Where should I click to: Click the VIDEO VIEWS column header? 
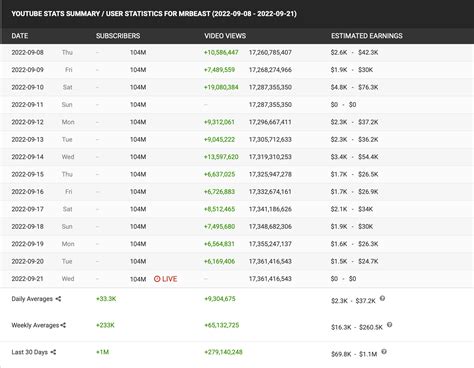pyautogui.click(x=225, y=36)
